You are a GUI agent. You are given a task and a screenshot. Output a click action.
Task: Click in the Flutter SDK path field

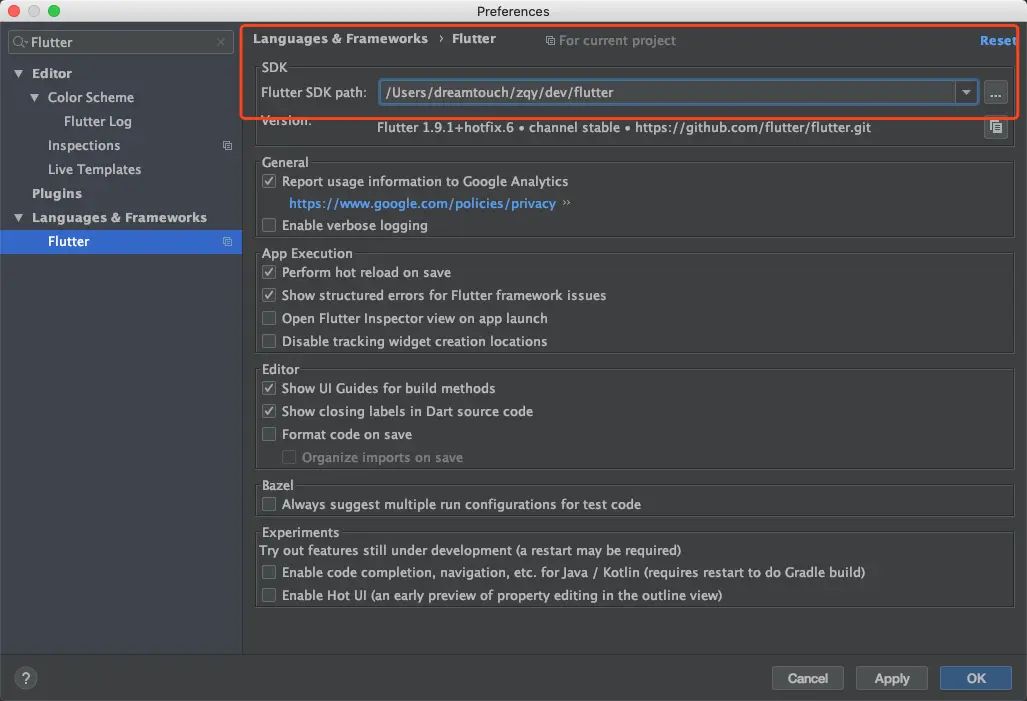(667, 93)
